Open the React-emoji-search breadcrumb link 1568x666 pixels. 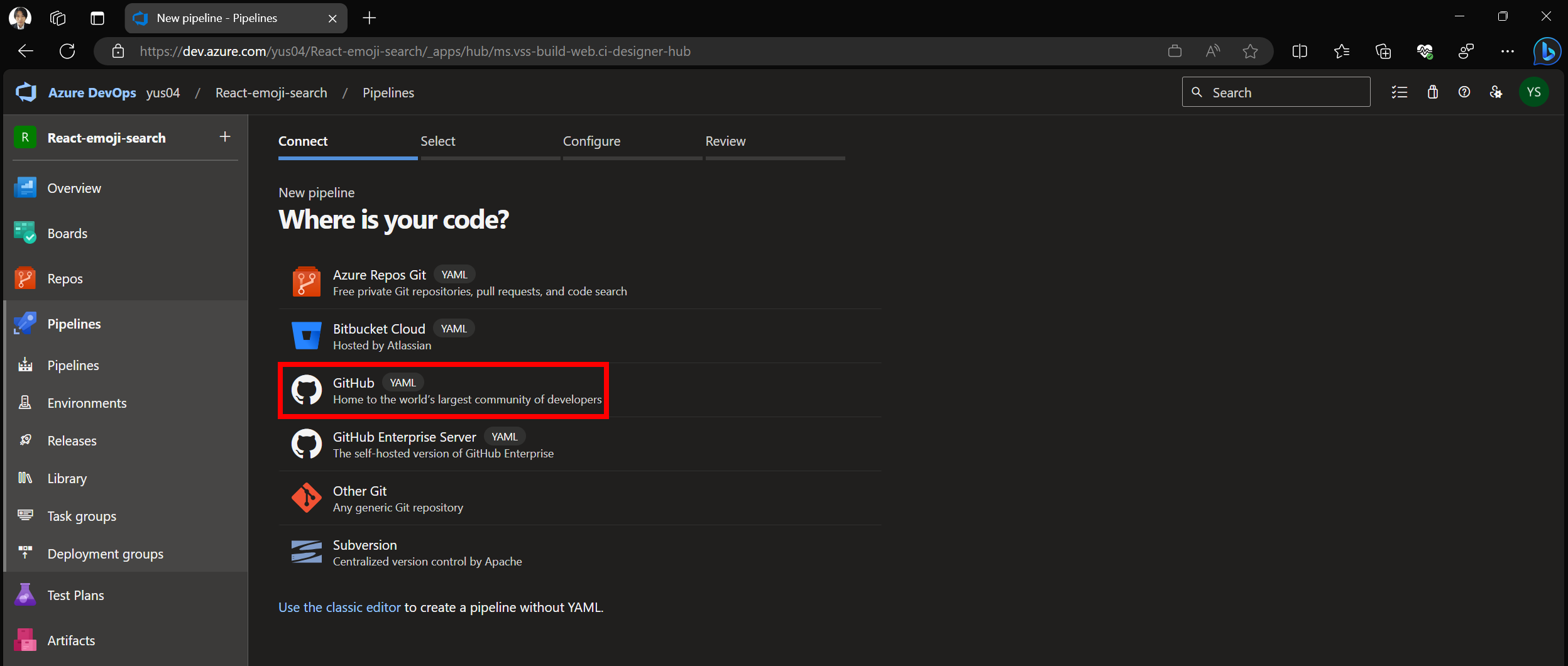(x=271, y=92)
